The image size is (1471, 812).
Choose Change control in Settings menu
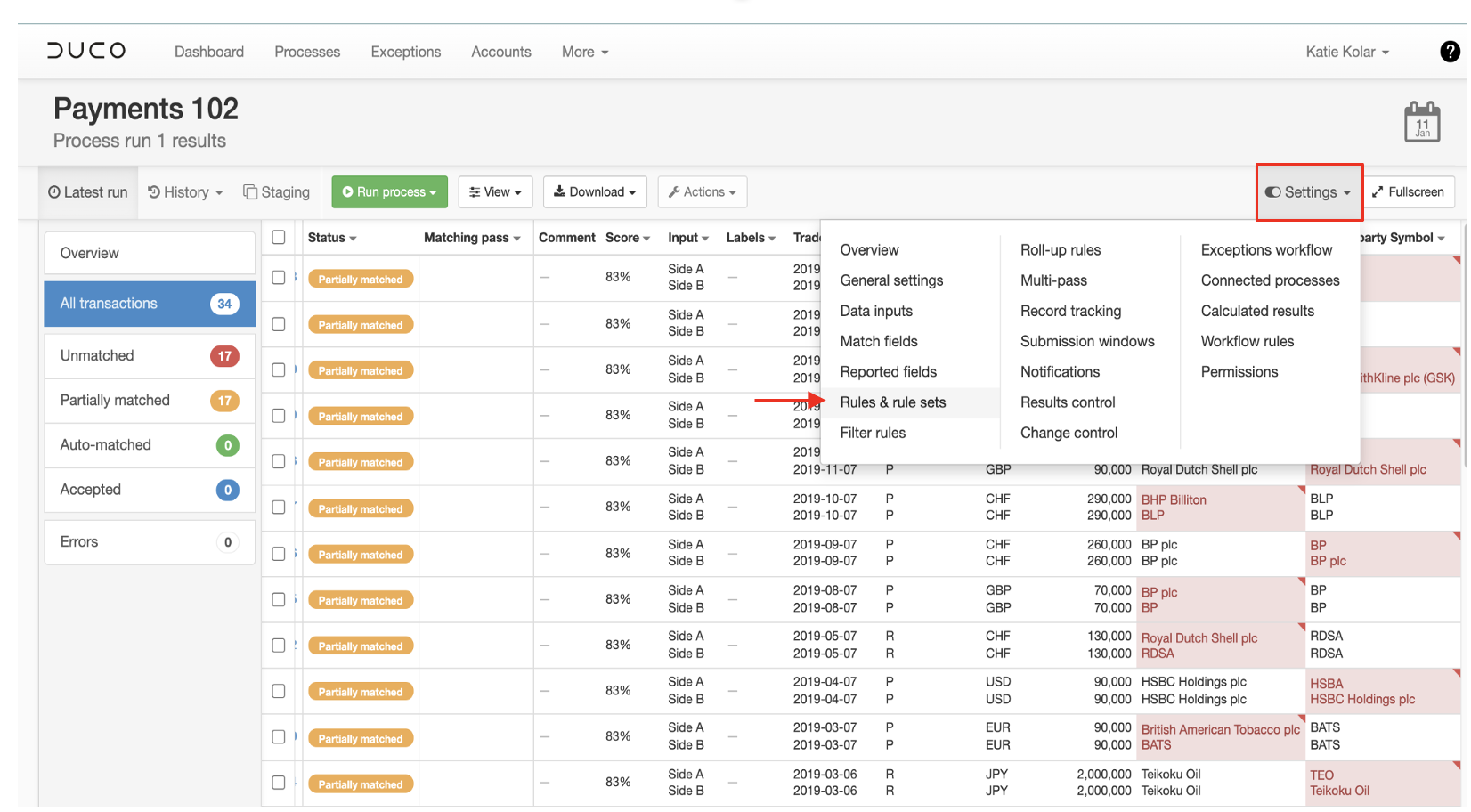click(x=1069, y=433)
